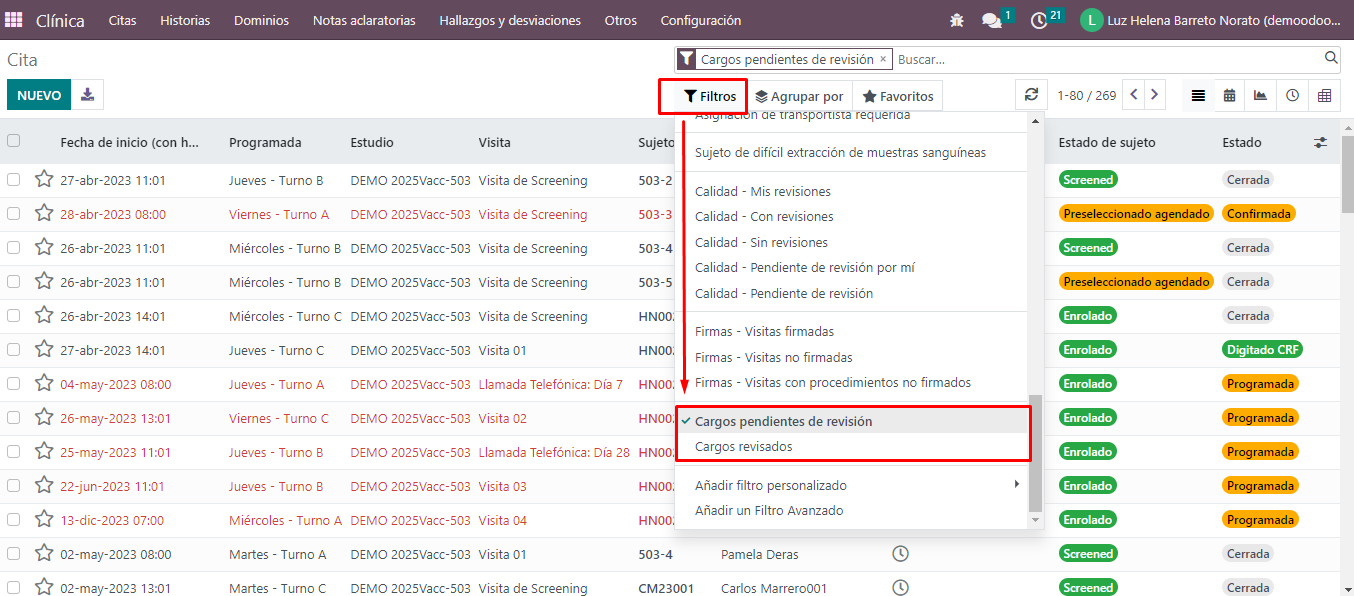Select the Cargos revisados filter
Viewport: 1354px width, 596px height.
point(743,447)
